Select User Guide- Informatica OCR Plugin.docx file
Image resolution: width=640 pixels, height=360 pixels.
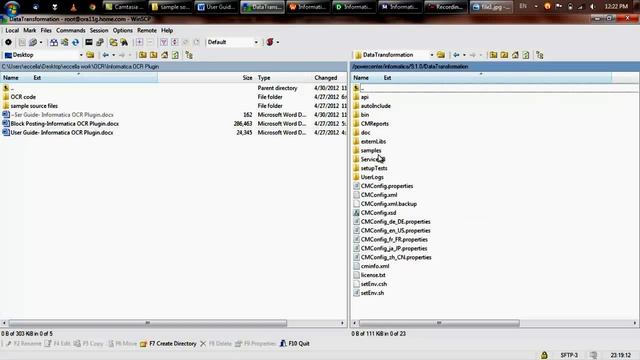point(62,133)
